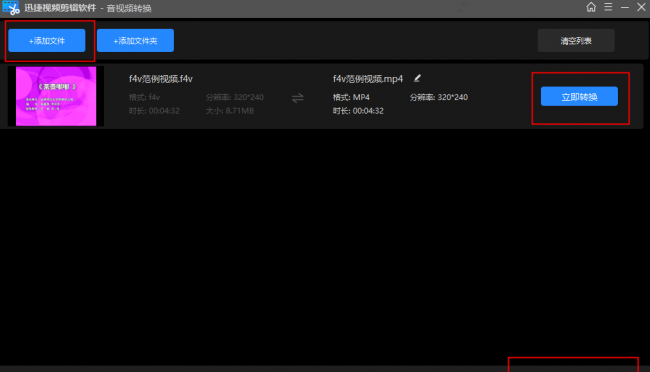Clear the list with 清空列表
Viewport: 650px width, 372px height.
[576, 41]
